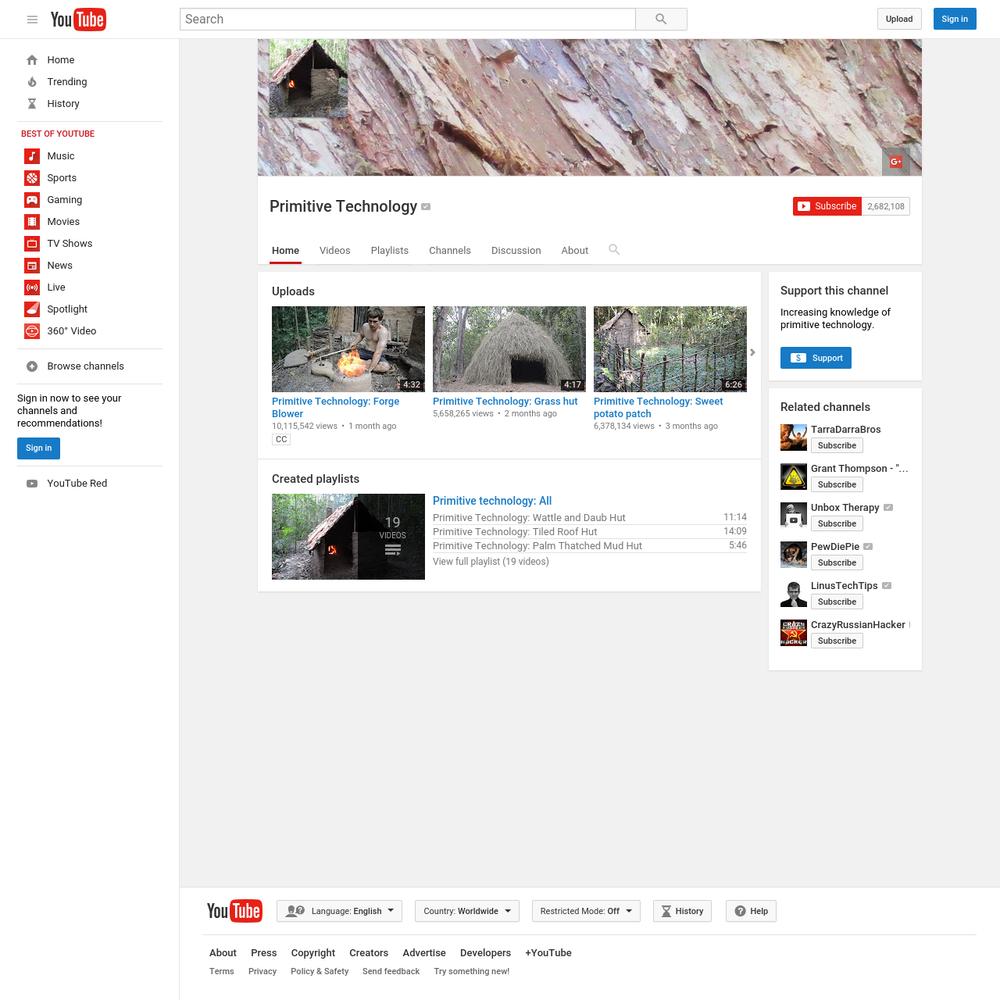Open the Language: English dropdown

[339, 911]
